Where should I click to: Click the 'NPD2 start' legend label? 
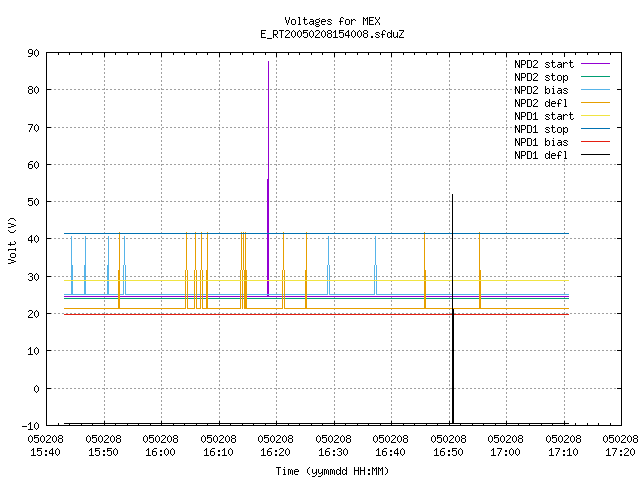click(x=544, y=64)
